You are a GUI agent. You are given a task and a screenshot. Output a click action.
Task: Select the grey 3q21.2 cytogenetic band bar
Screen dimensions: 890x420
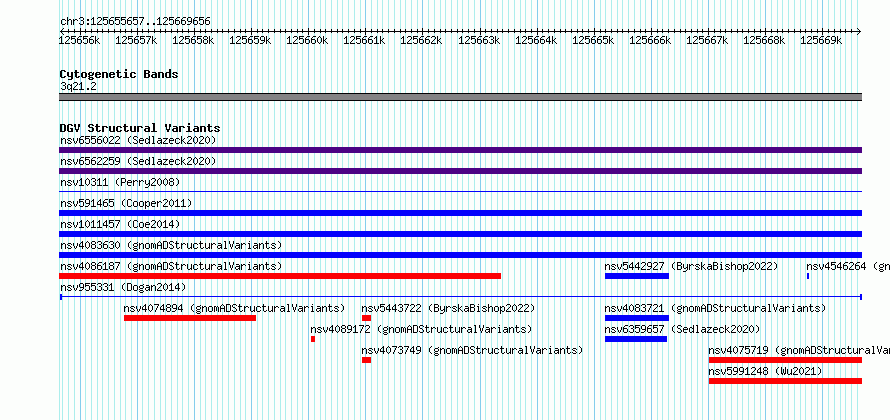point(460,97)
